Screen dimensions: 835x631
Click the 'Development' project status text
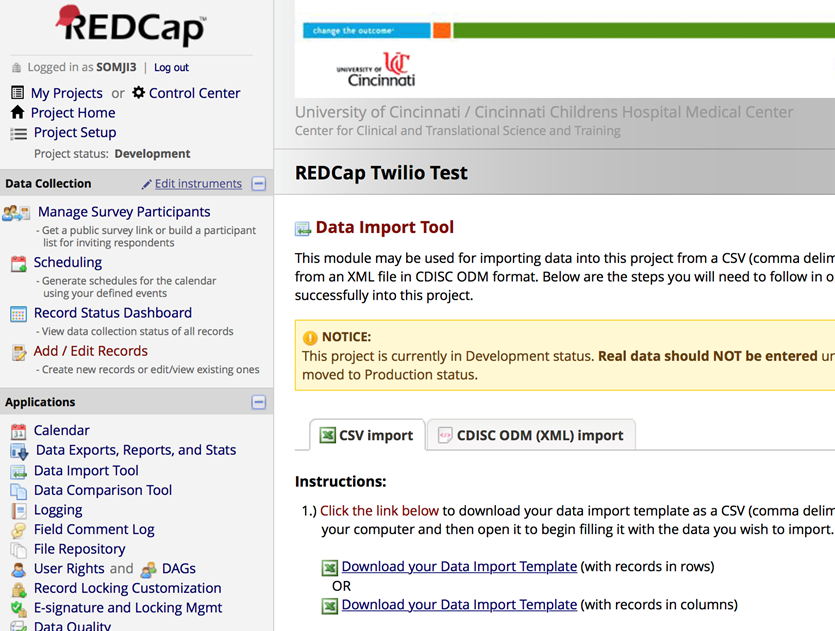(x=152, y=154)
